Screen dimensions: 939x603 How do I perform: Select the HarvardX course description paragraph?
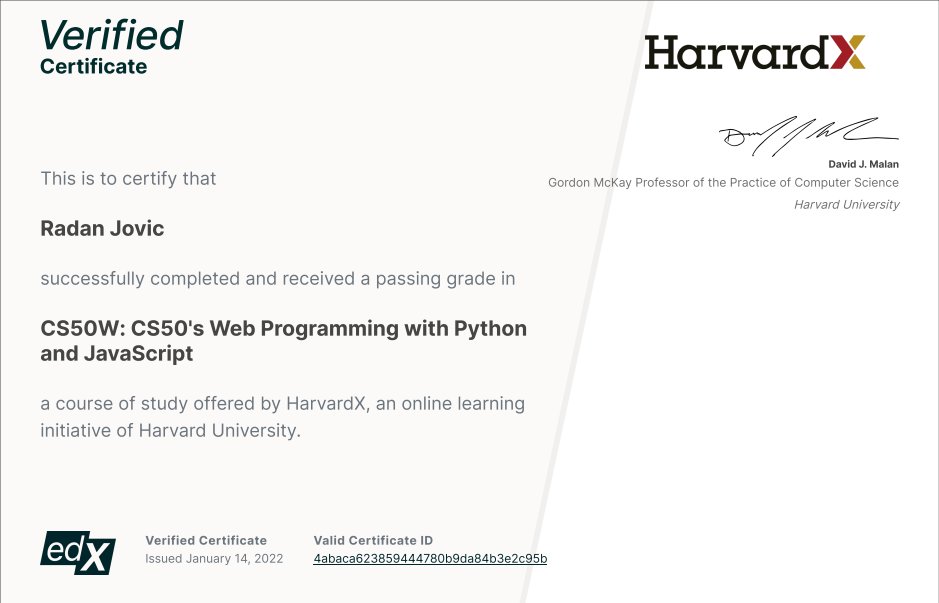tap(282, 417)
